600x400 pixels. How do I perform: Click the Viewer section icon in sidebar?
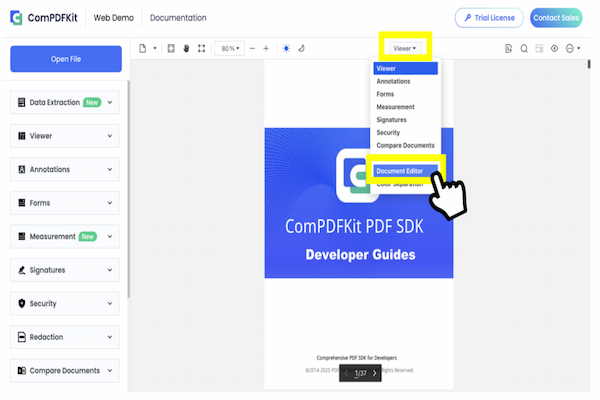[x=22, y=136]
